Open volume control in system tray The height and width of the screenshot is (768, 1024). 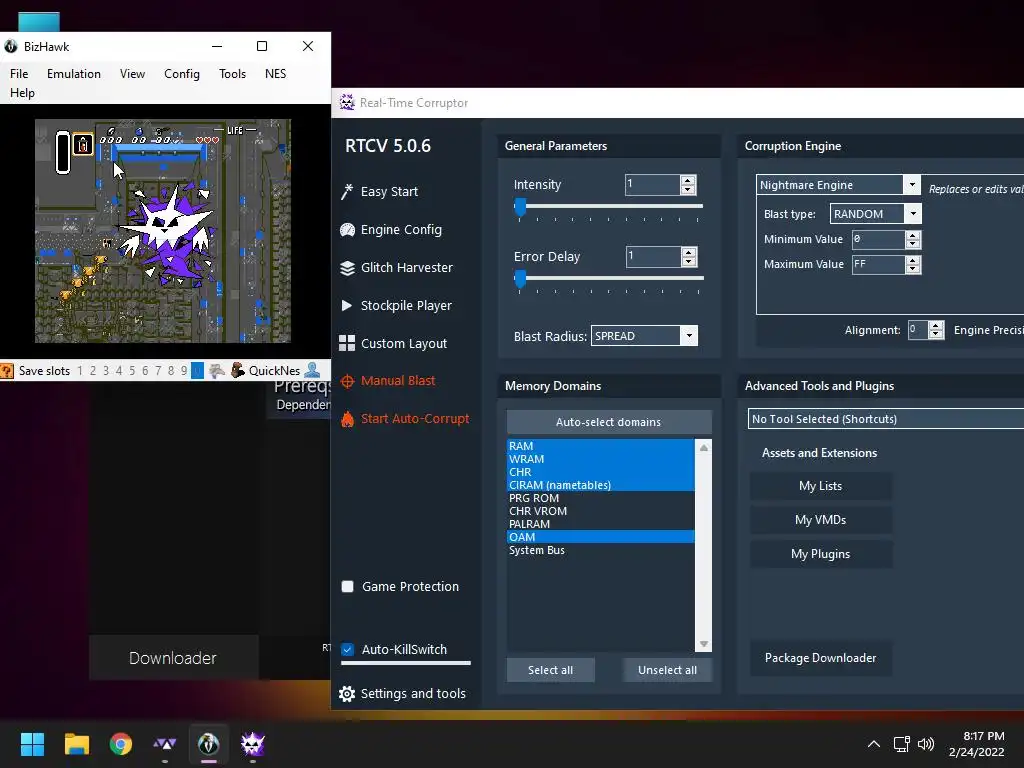coord(926,744)
